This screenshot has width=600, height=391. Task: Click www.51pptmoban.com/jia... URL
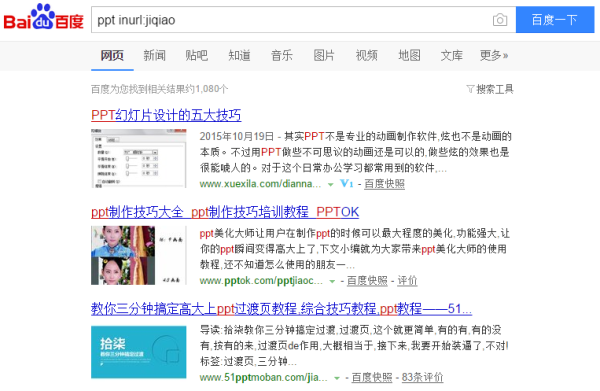point(263,378)
